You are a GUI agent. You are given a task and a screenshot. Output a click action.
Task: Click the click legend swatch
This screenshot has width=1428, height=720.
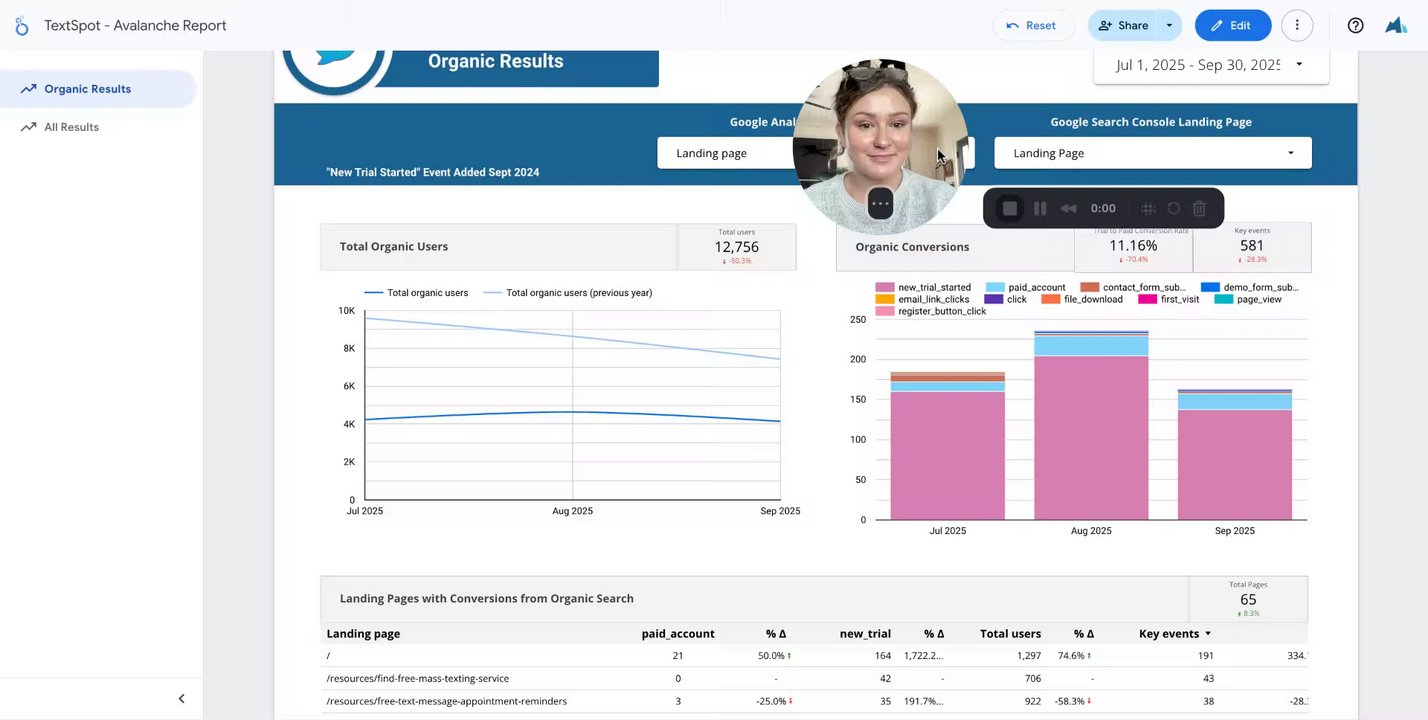993,300
